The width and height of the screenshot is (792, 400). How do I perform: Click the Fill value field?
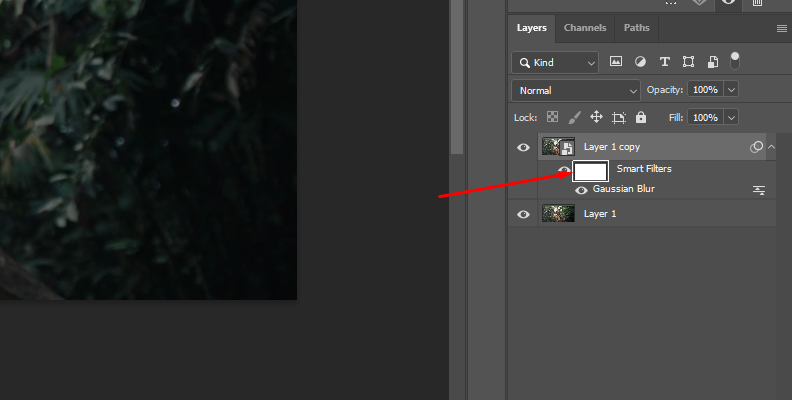pyautogui.click(x=705, y=117)
